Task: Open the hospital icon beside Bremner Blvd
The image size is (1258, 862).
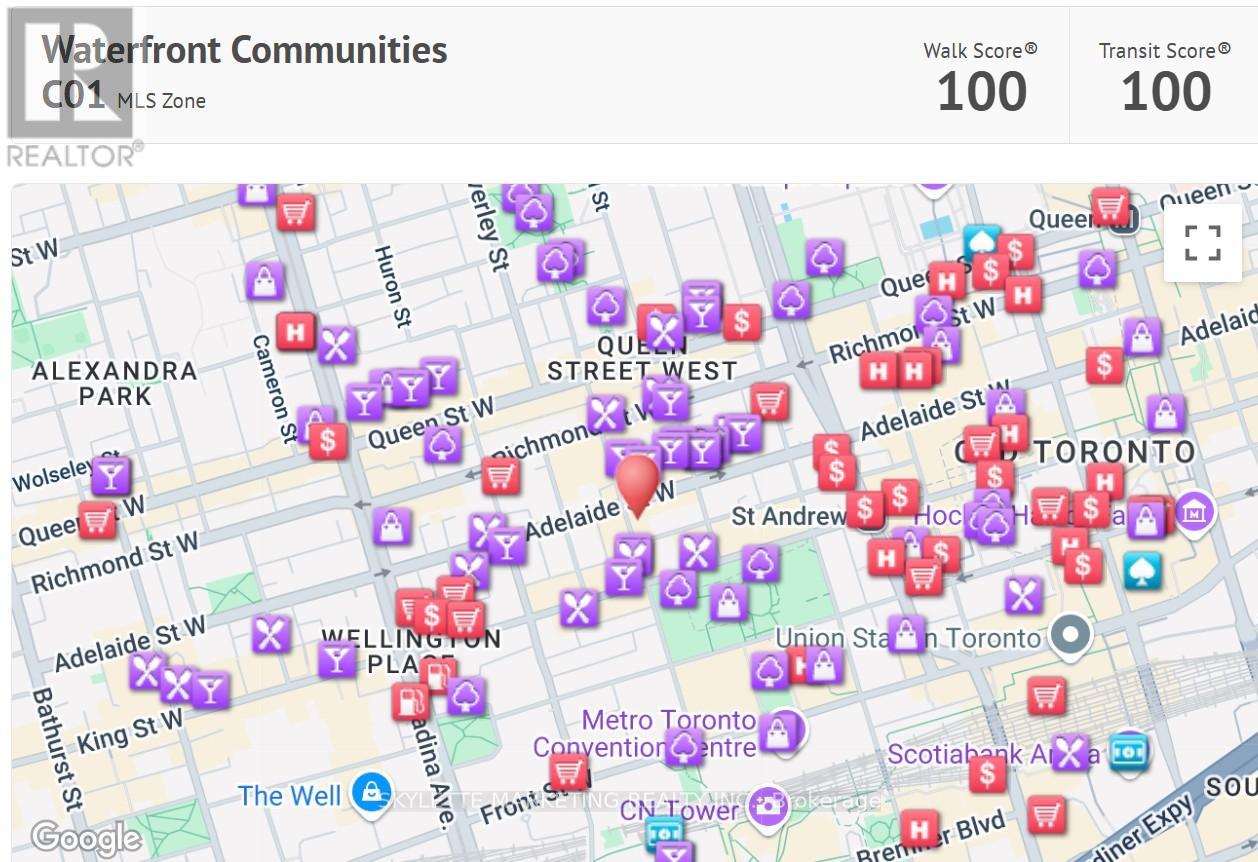Action: [x=918, y=829]
